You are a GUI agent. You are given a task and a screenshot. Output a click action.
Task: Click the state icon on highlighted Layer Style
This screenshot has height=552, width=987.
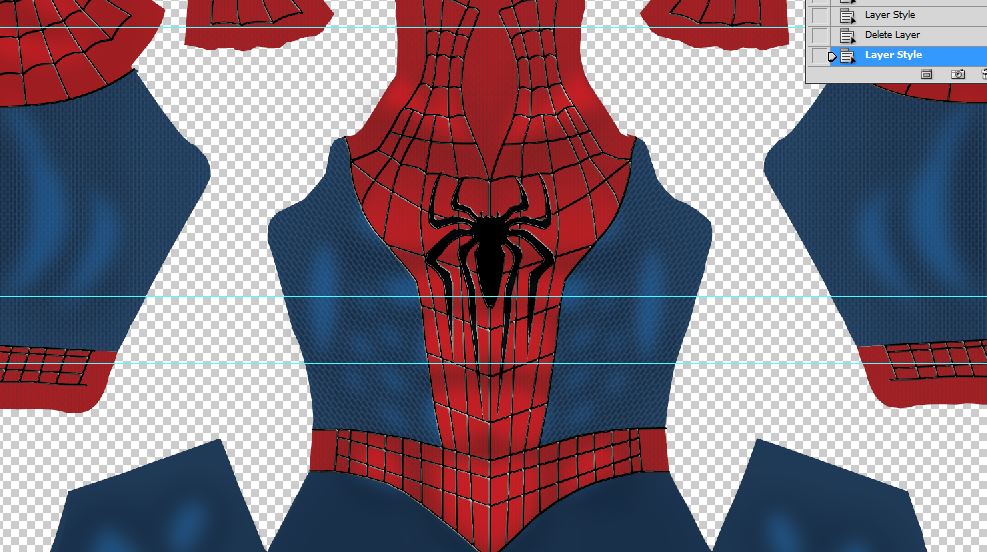point(848,55)
